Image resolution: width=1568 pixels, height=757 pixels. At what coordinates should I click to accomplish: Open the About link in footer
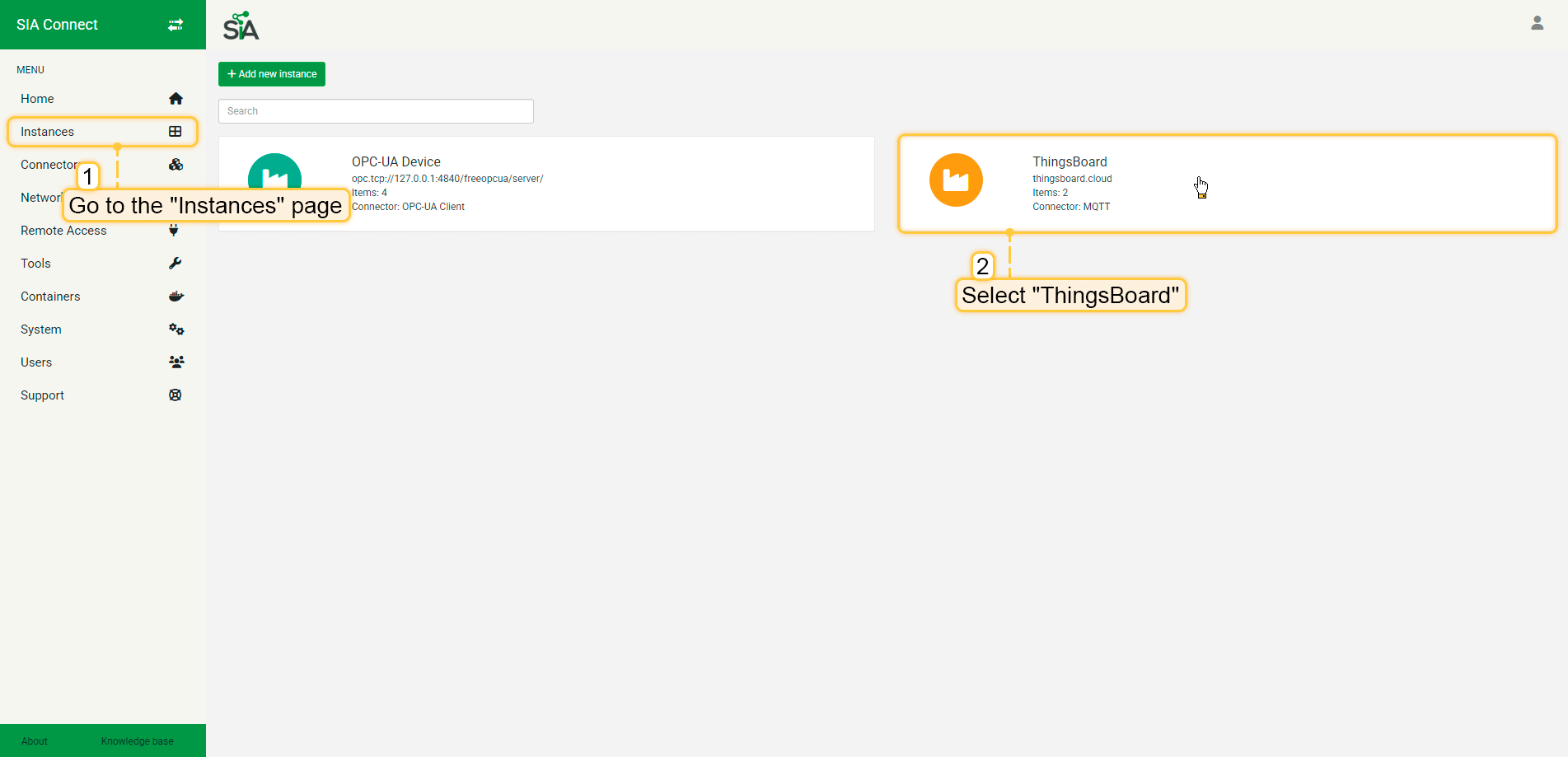pos(35,741)
